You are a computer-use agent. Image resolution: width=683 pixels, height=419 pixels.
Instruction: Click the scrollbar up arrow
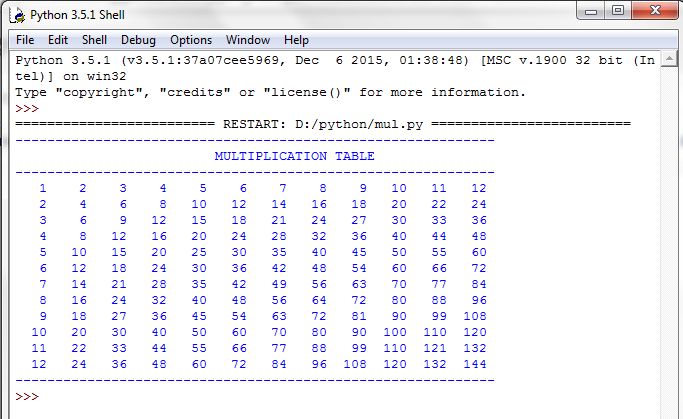tap(668, 59)
